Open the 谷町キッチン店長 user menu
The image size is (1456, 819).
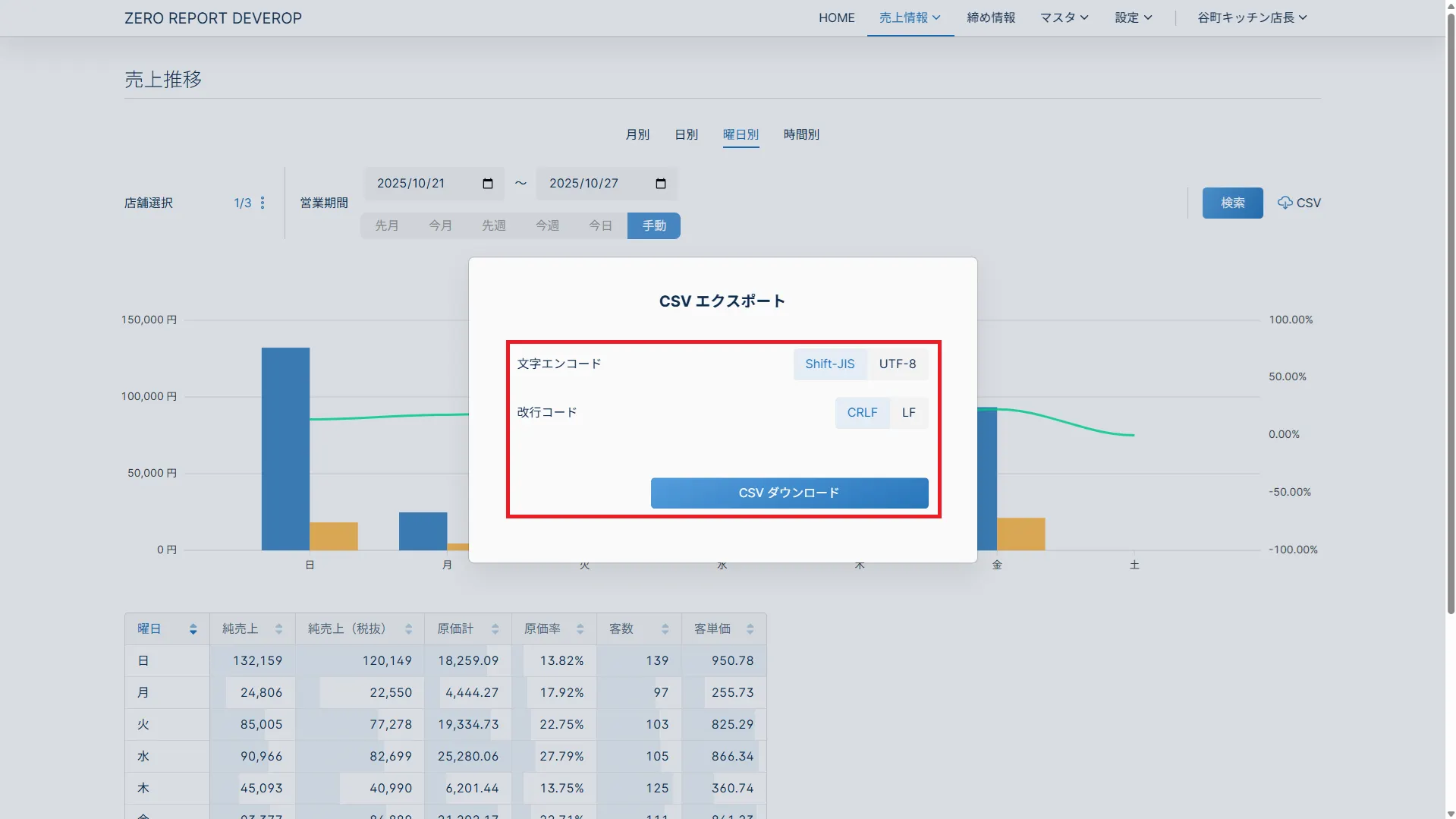point(1251,17)
